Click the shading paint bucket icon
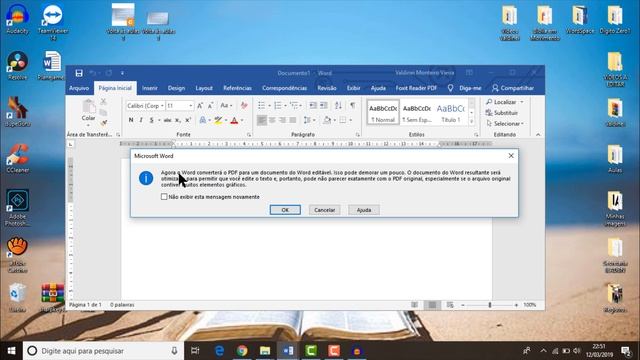Screen dimensions: 640x360 click(326, 120)
